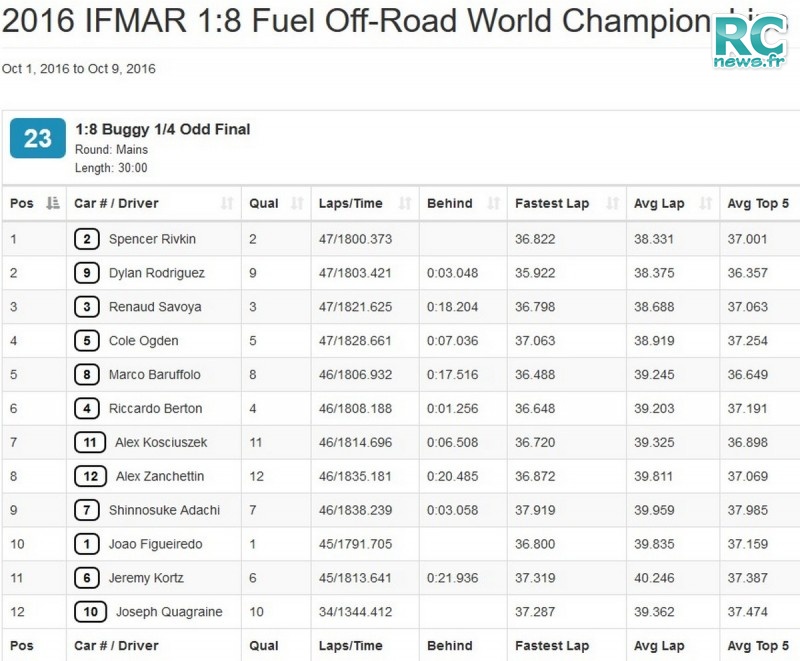The height and width of the screenshot is (661, 800).
Task: Select car number 9 badge
Action: click(x=87, y=273)
